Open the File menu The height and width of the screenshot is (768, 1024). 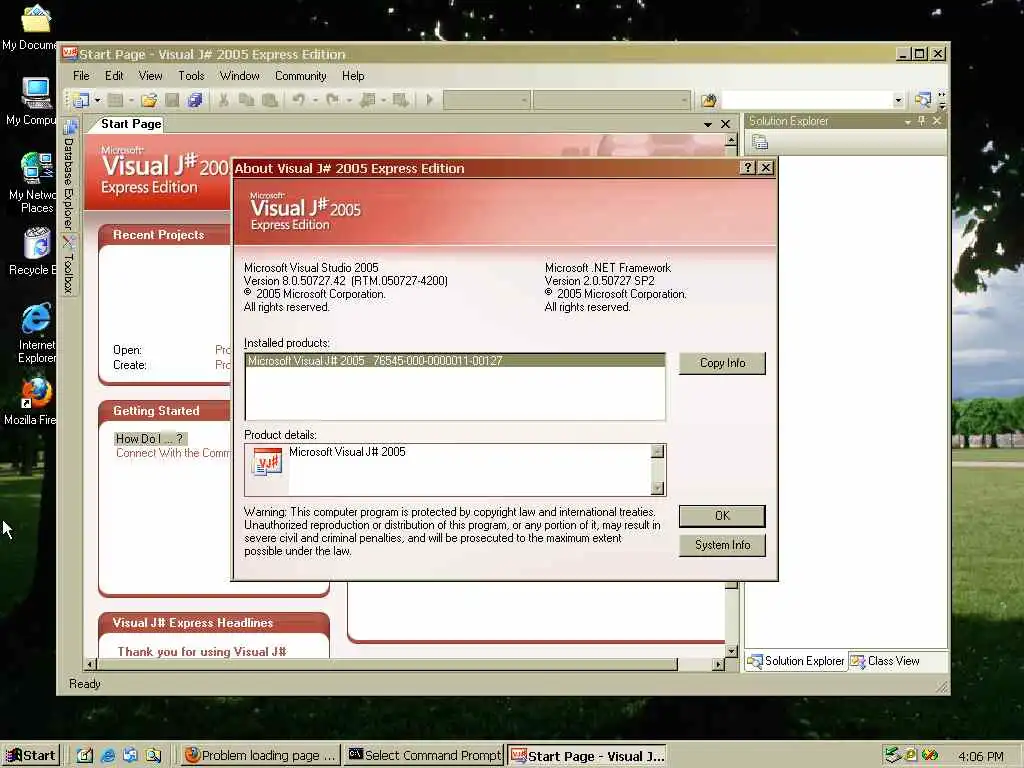coord(81,76)
